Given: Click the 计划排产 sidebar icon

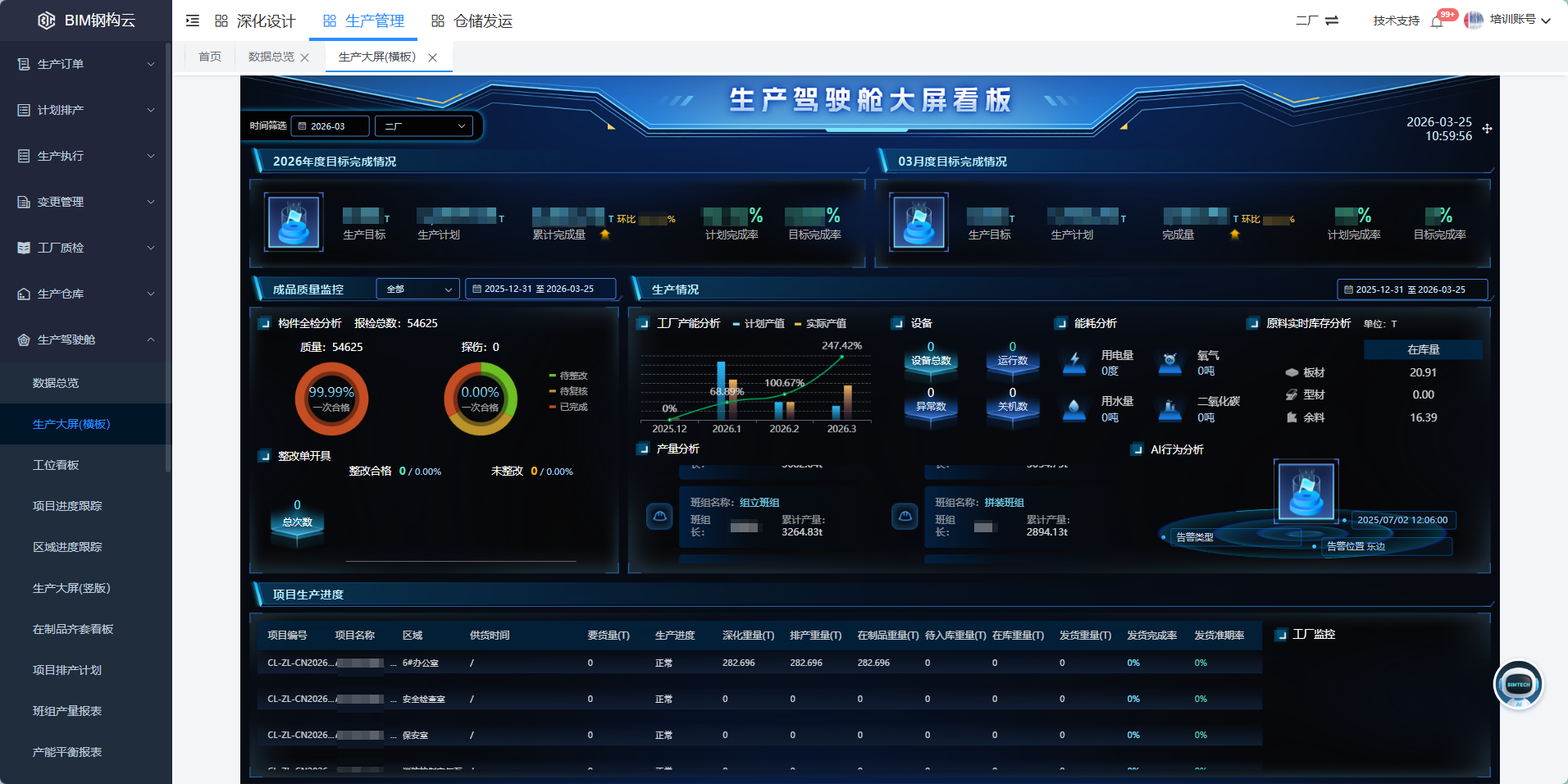Looking at the screenshot, I should pos(24,110).
